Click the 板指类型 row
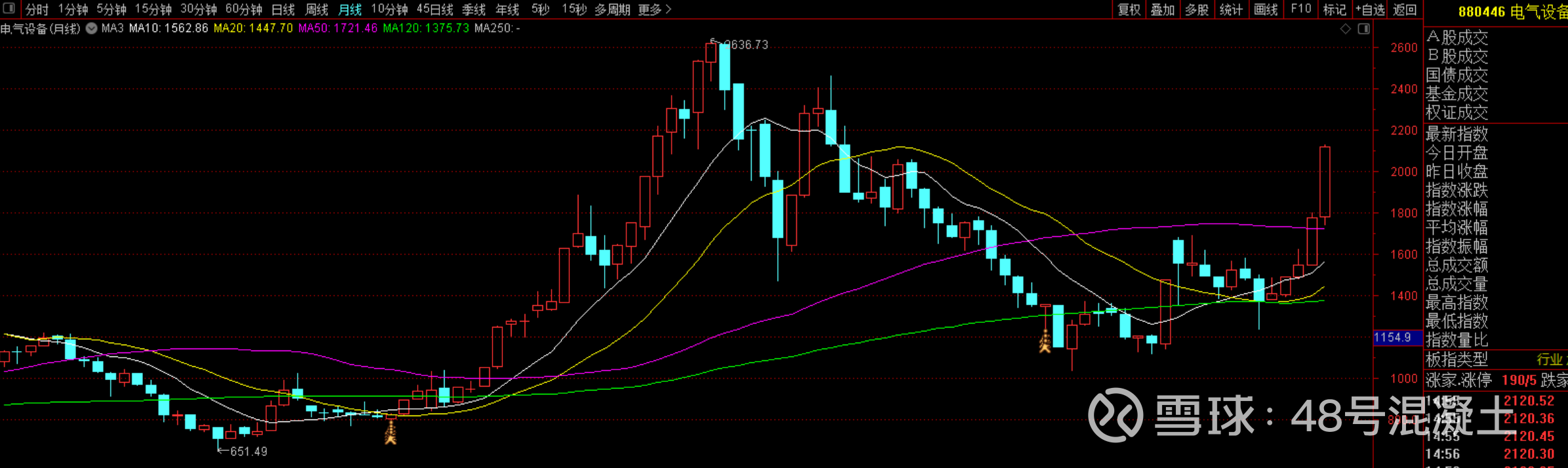 click(x=1496, y=360)
